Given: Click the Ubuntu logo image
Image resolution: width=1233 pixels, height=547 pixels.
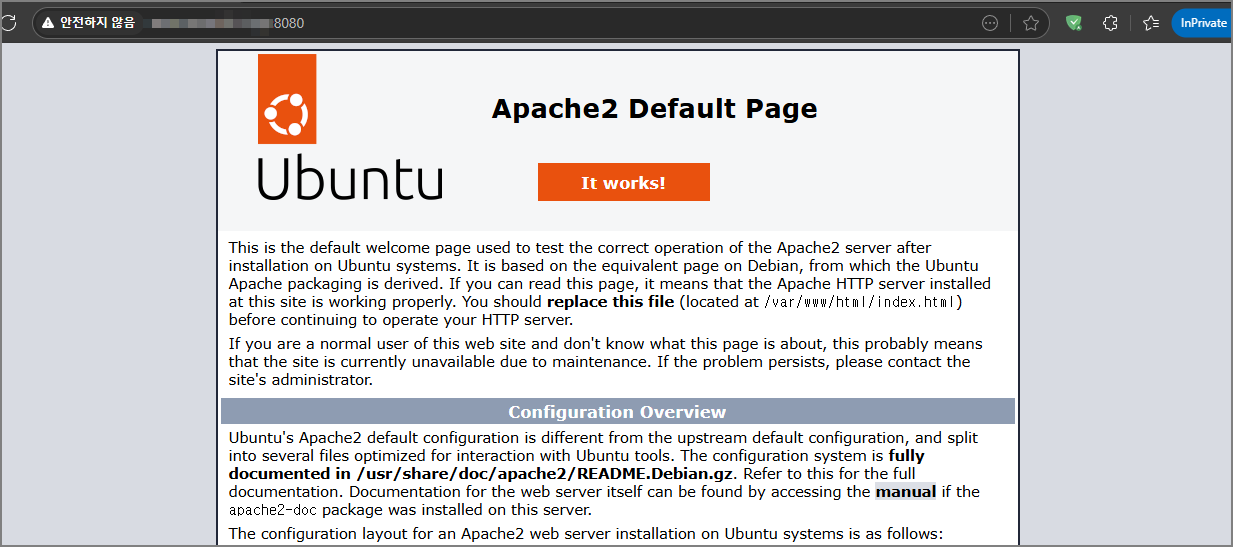Looking at the screenshot, I should coord(350,128).
